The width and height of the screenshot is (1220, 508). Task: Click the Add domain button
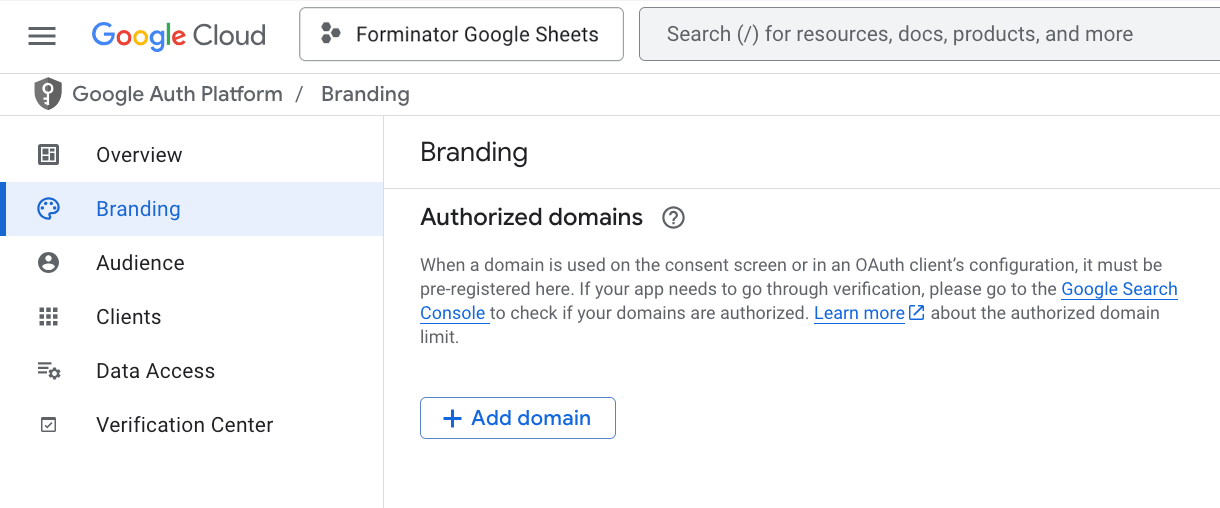click(x=517, y=418)
